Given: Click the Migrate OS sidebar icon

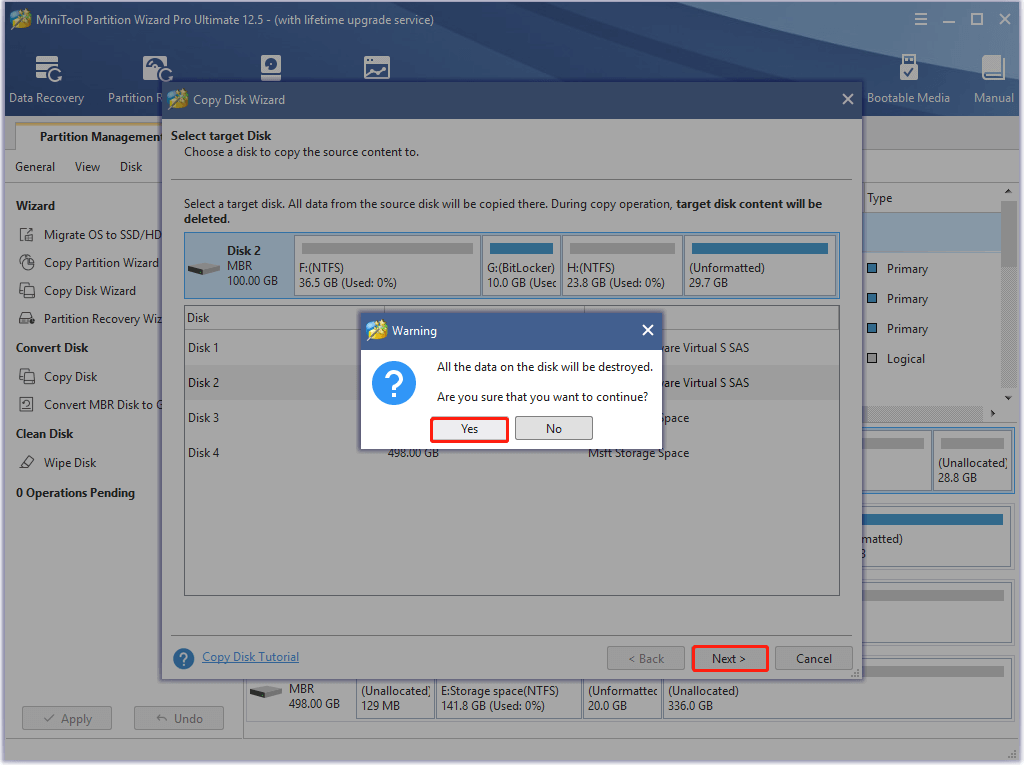Looking at the screenshot, I should (x=26, y=234).
